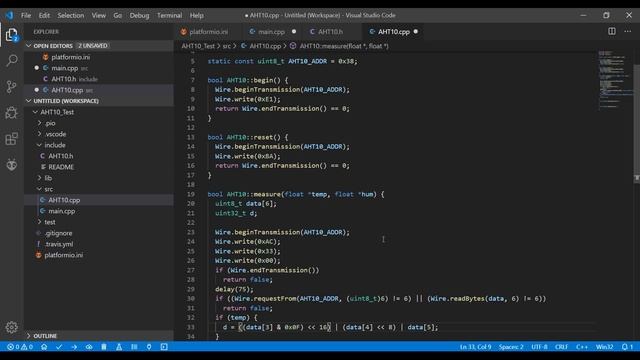640x360 pixels.
Task: Open the Debug view in activity bar
Action: (11, 113)
